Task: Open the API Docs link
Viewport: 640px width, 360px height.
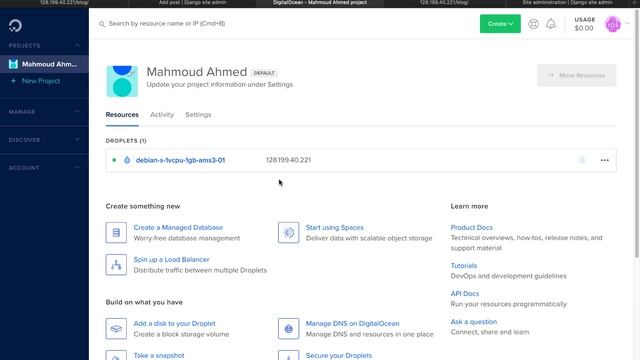Action: [x=464, y=293]
